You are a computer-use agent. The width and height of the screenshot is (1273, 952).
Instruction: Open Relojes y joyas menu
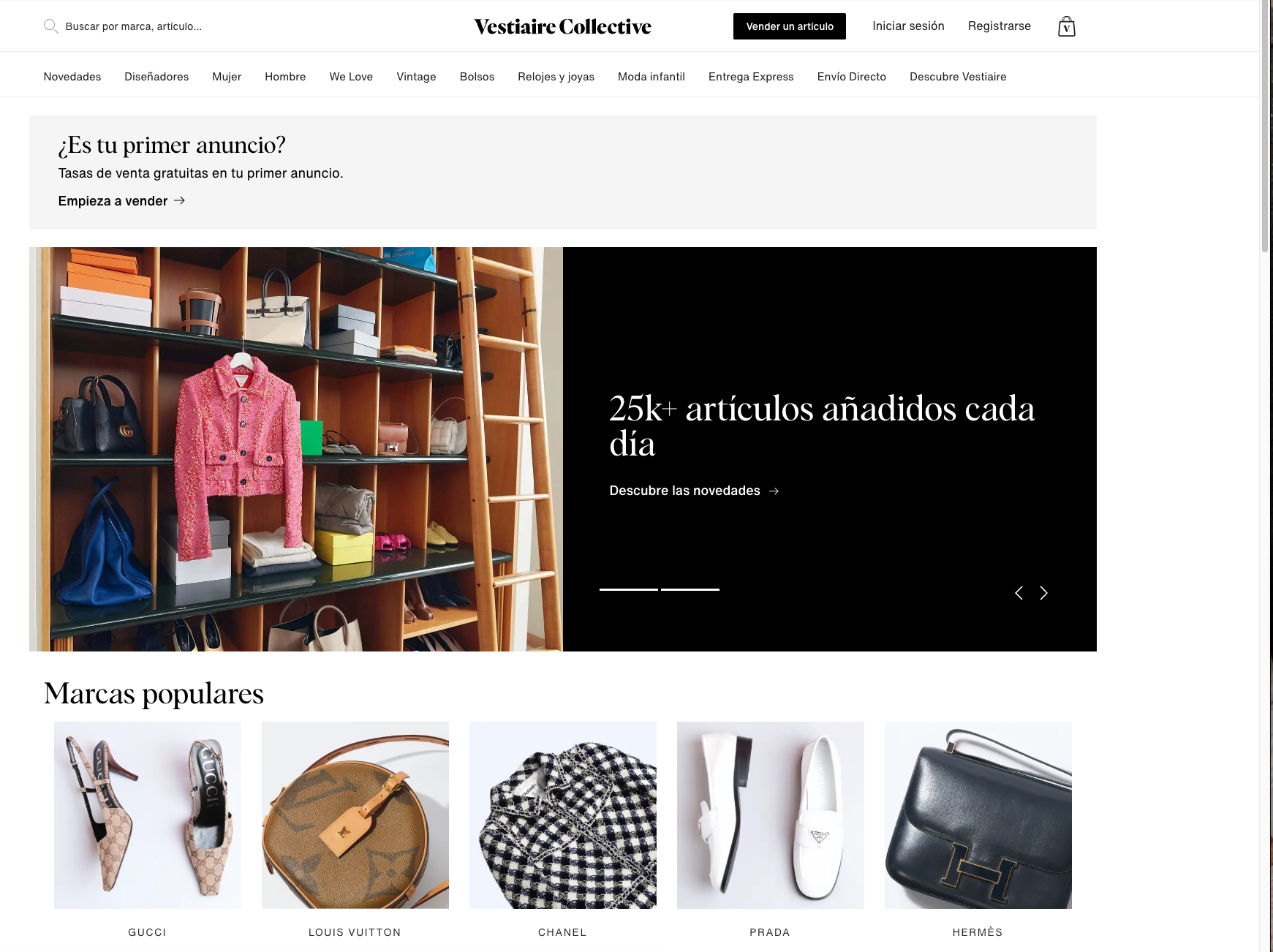point(556,77)
